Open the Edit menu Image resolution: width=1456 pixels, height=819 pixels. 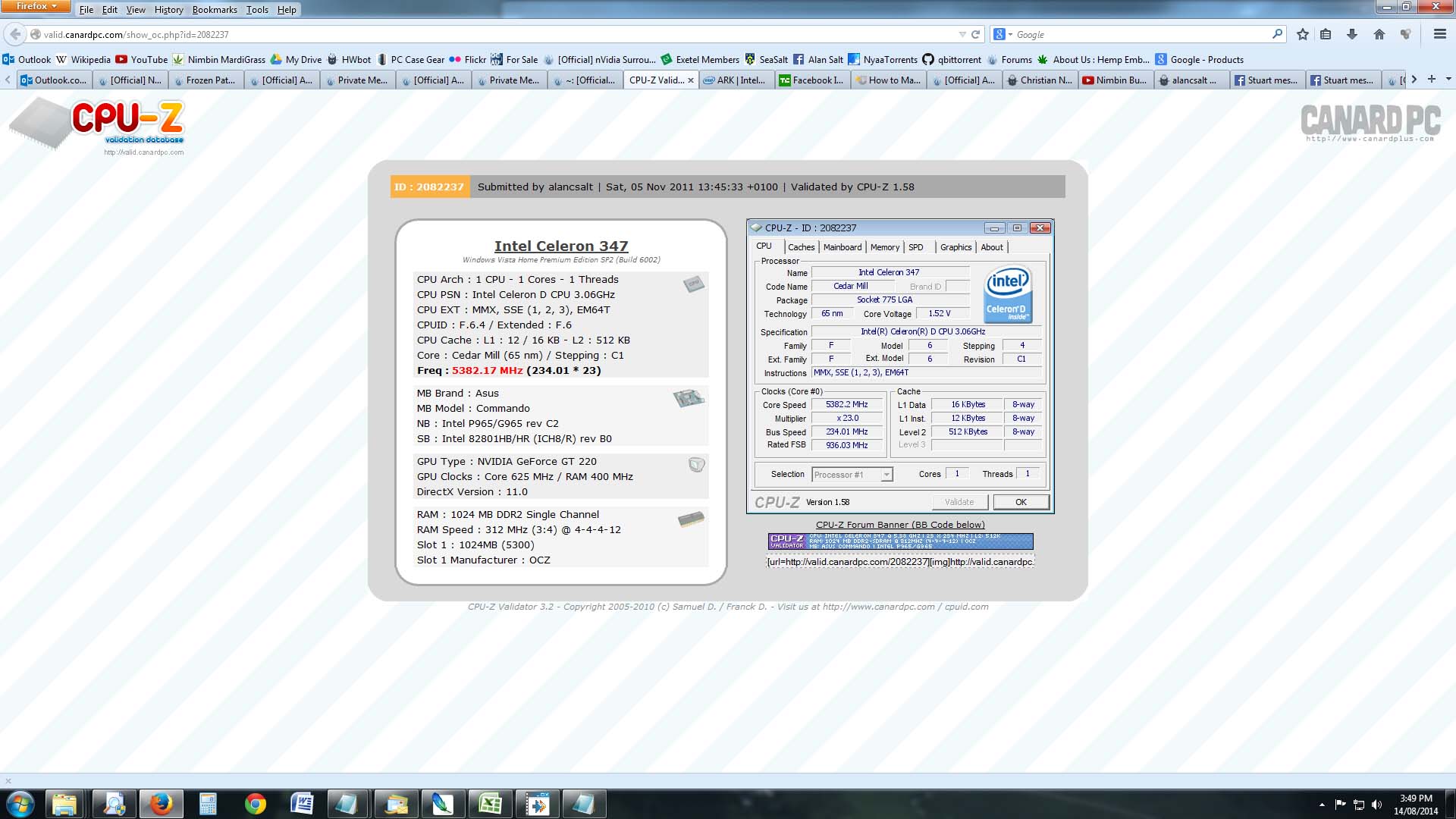[x=110, y=10]
